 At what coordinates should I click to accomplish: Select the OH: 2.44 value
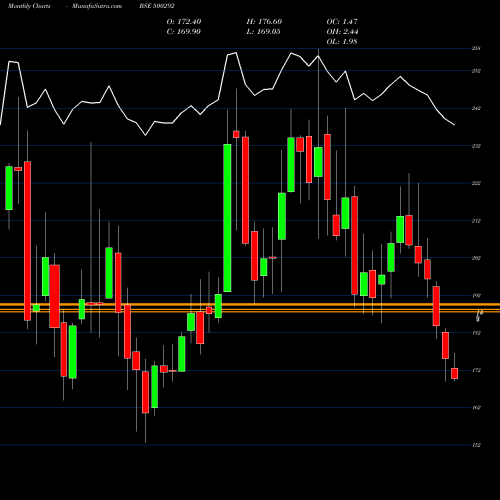(x=342, y=32)
